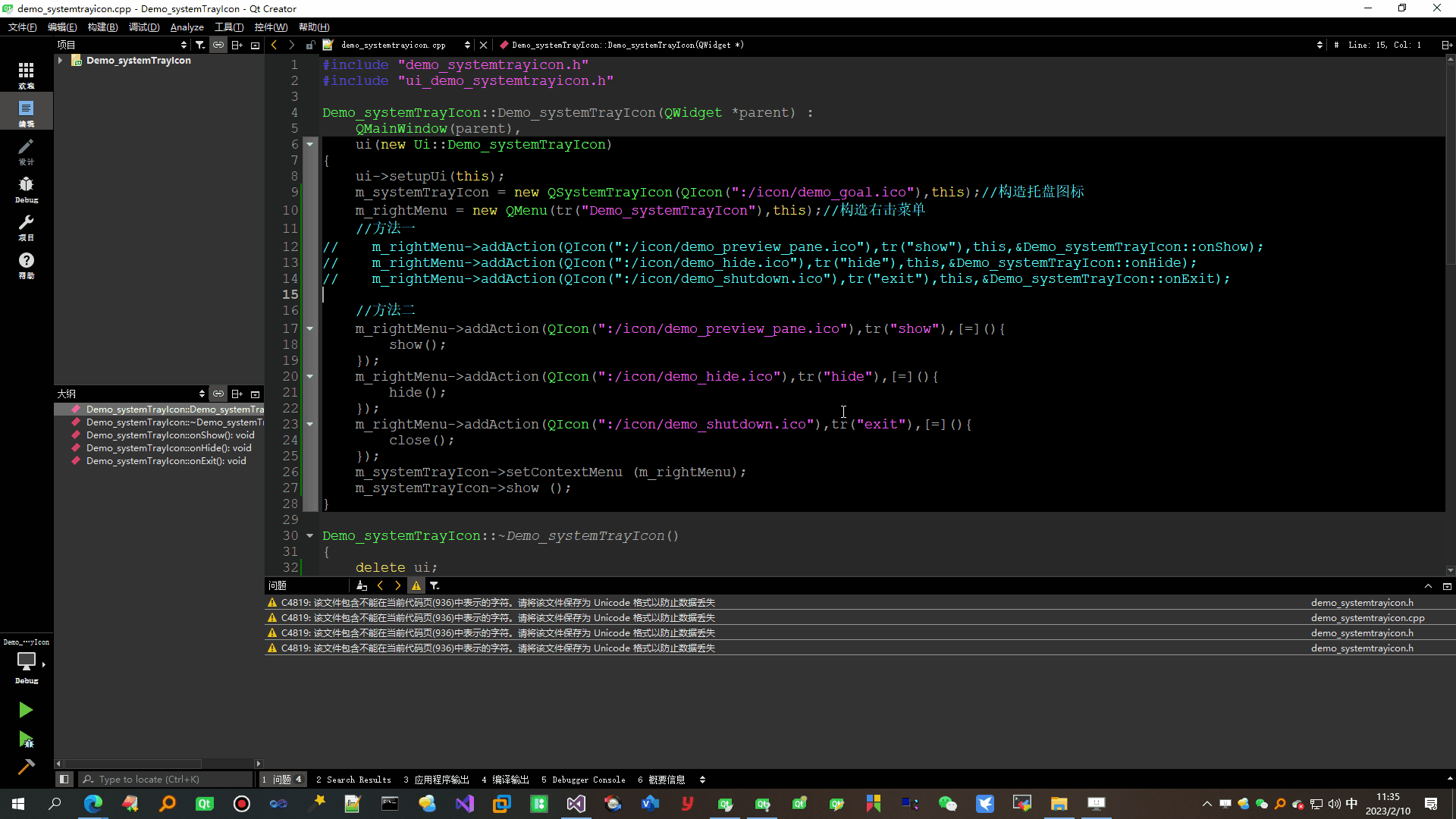Click the green Run button
The height and width of the screenshot is (819, 1456).
(25, 710)
